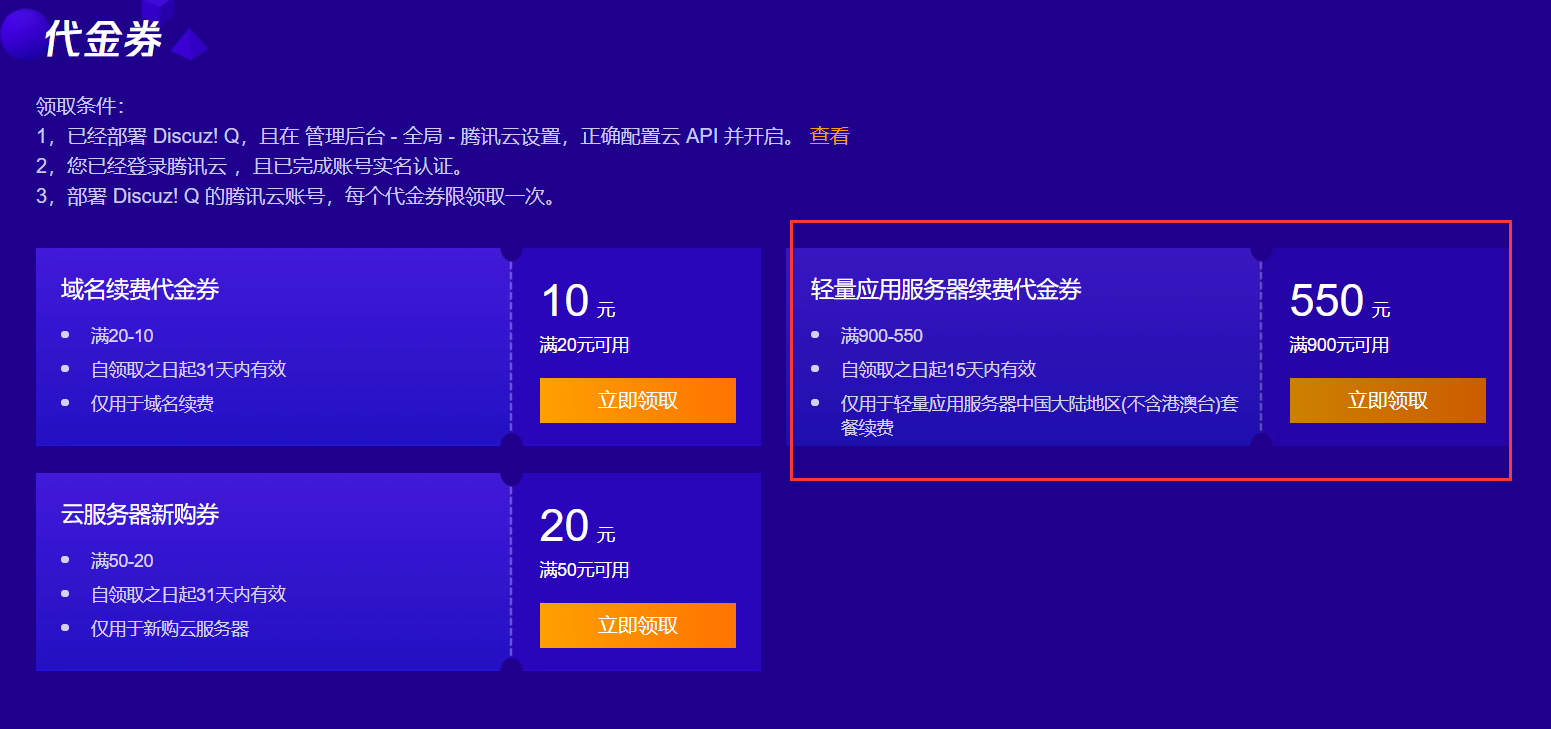The width and height of the screenshot is (1551, 729).
Task: Click the 仅用于域名续费 text
Action: [152, 404]
